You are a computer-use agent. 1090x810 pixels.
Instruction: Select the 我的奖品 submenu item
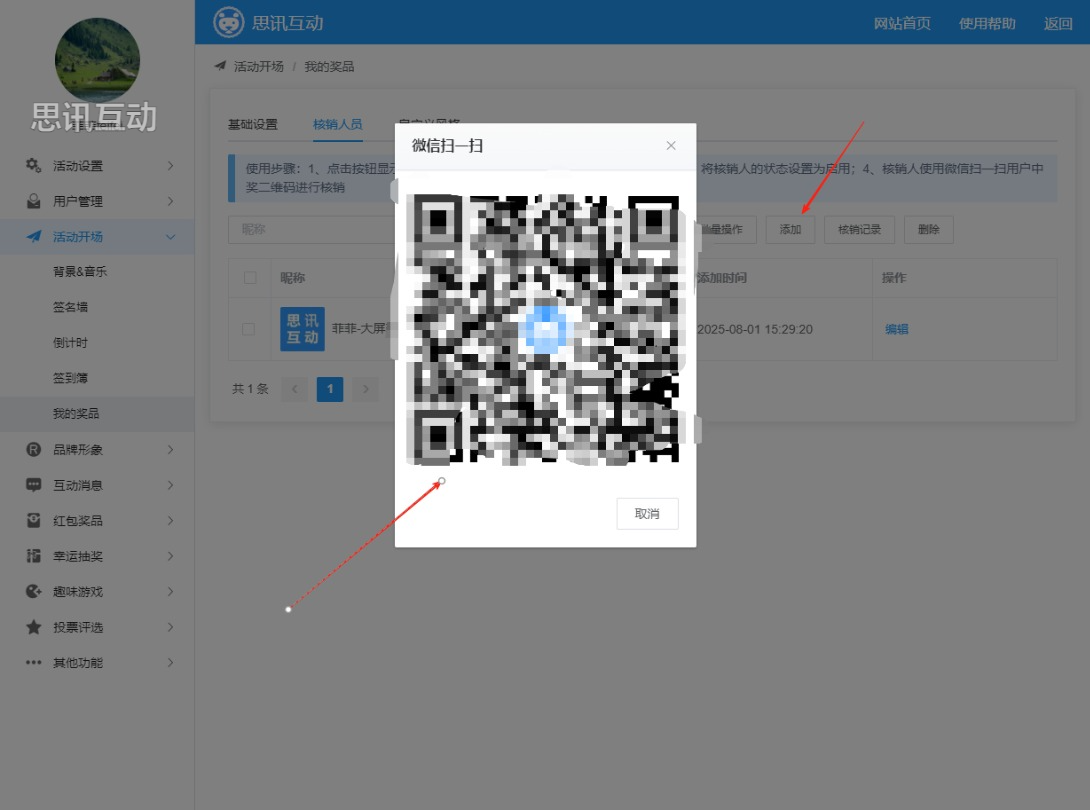point(97,414)
